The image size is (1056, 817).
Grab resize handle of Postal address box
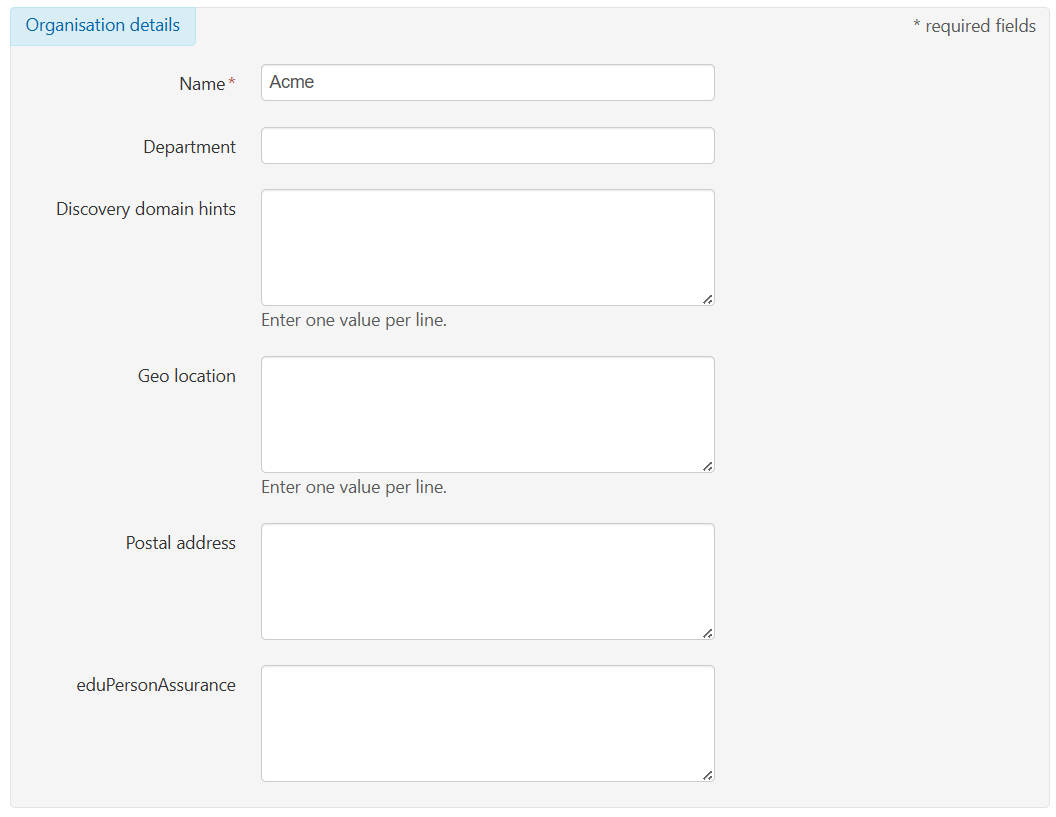pyautogui.click(x=708, y=634)
